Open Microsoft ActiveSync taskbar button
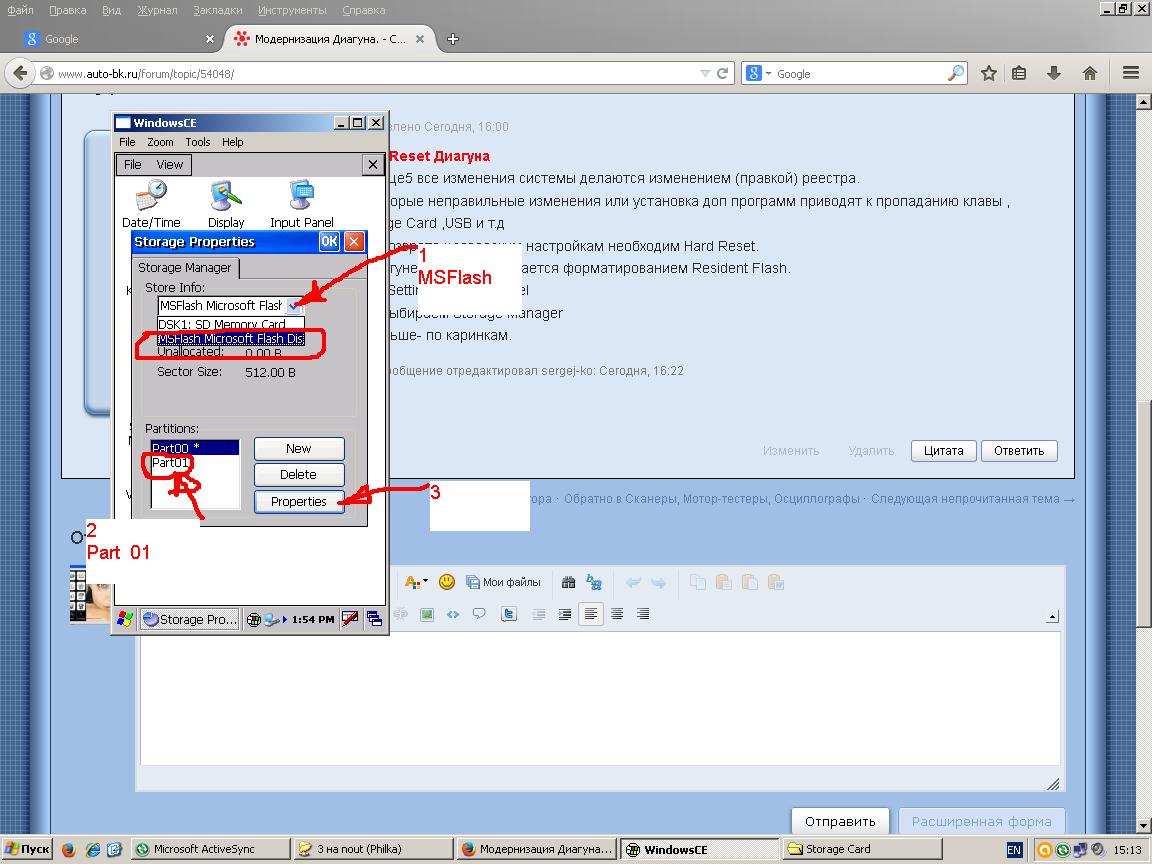 click(x=212, y=849)
